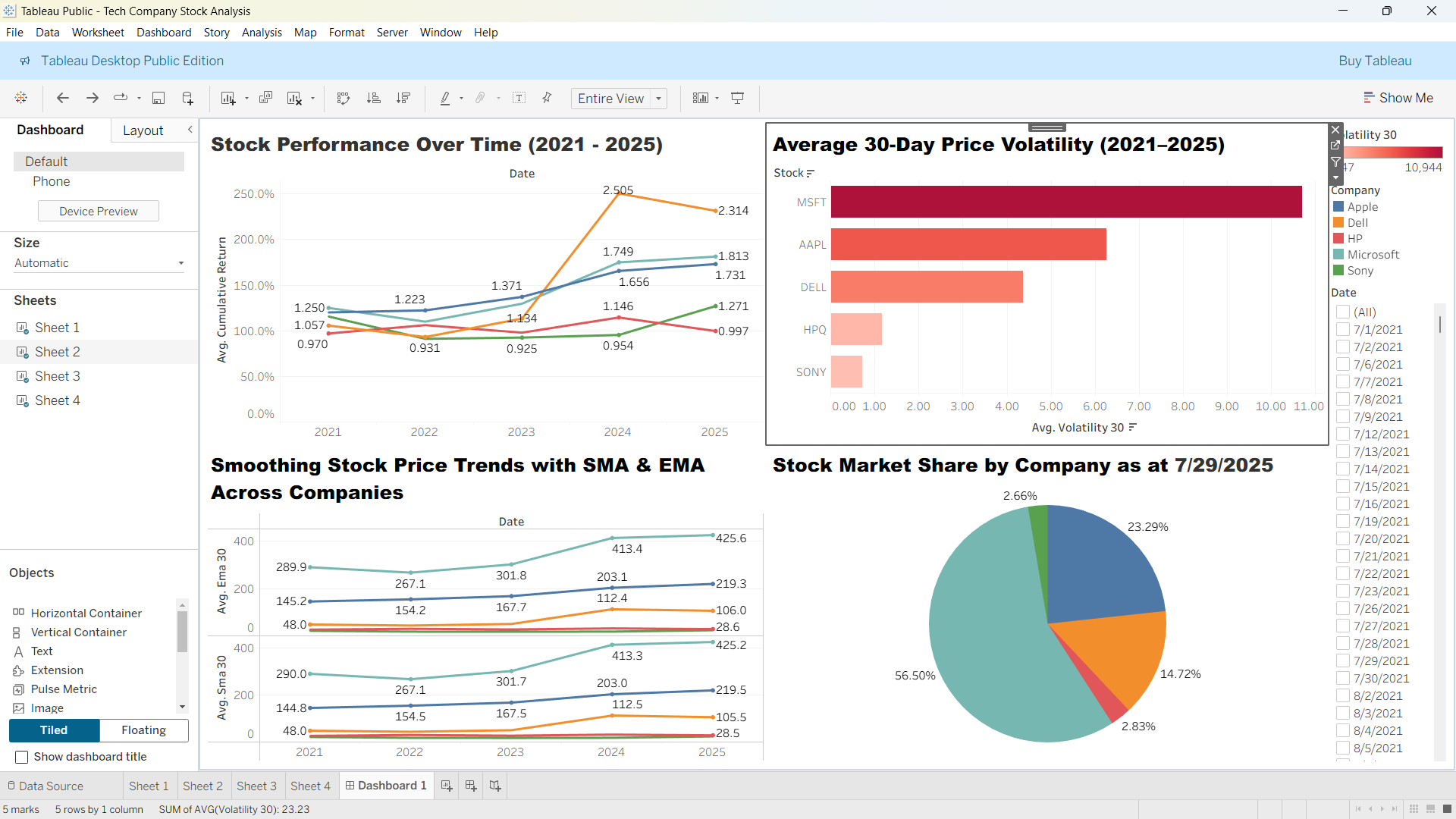Open the Highlight dropdown arrow
Image resolution: width=1456 pixels, height=819 pixels.
tap(461, 99)
